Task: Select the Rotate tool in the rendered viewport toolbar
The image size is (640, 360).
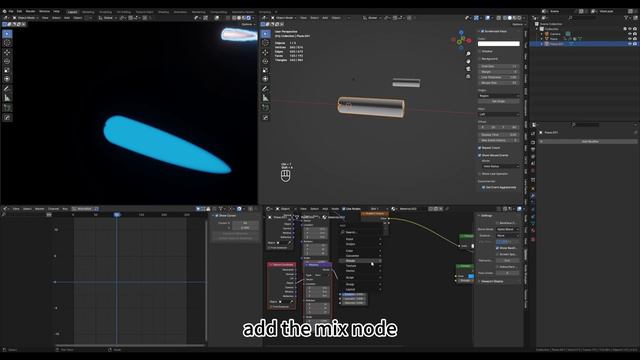Action: [x=7, y=61]
